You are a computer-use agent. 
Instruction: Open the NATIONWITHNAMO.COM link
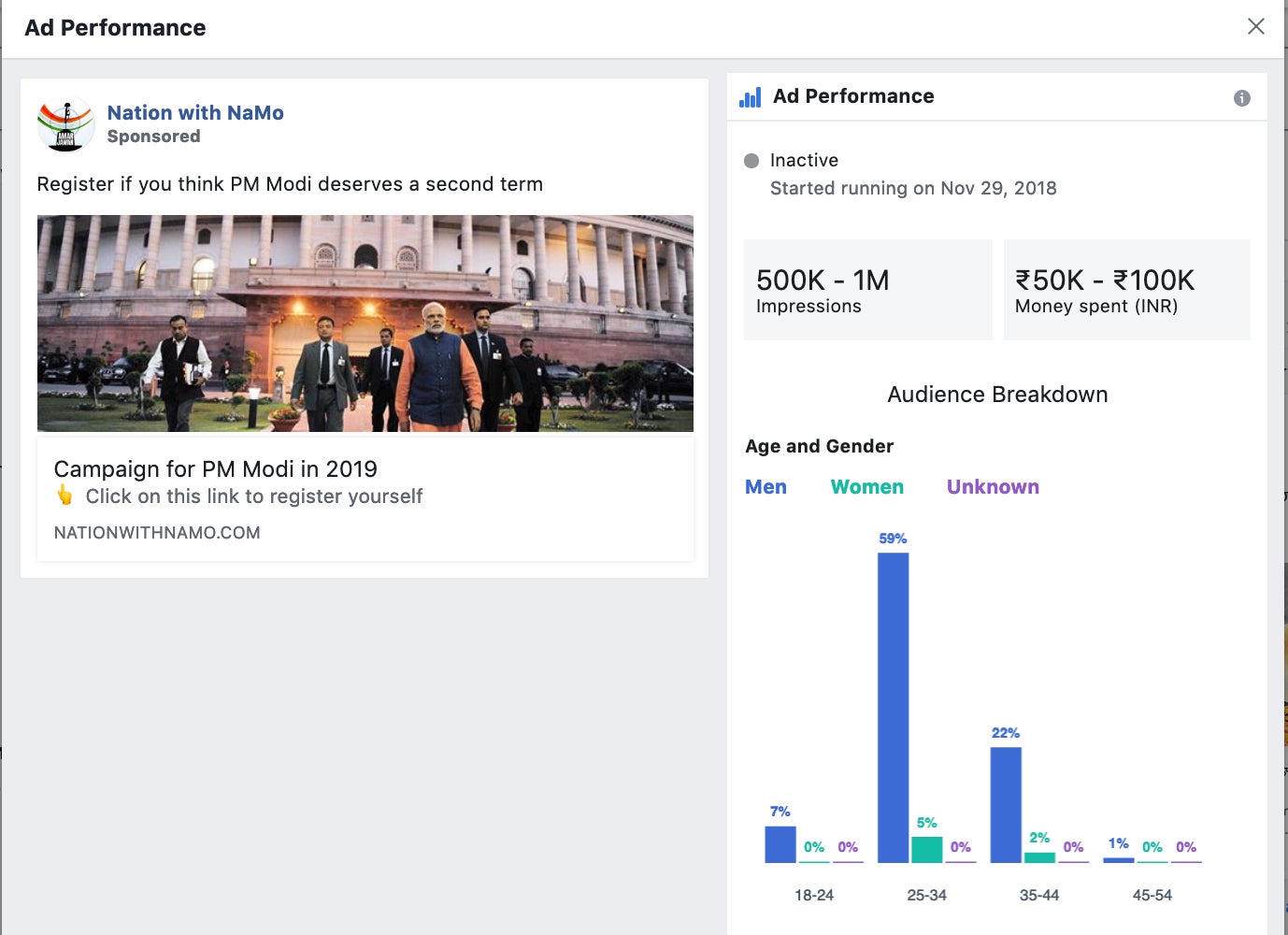click(157, 533)
